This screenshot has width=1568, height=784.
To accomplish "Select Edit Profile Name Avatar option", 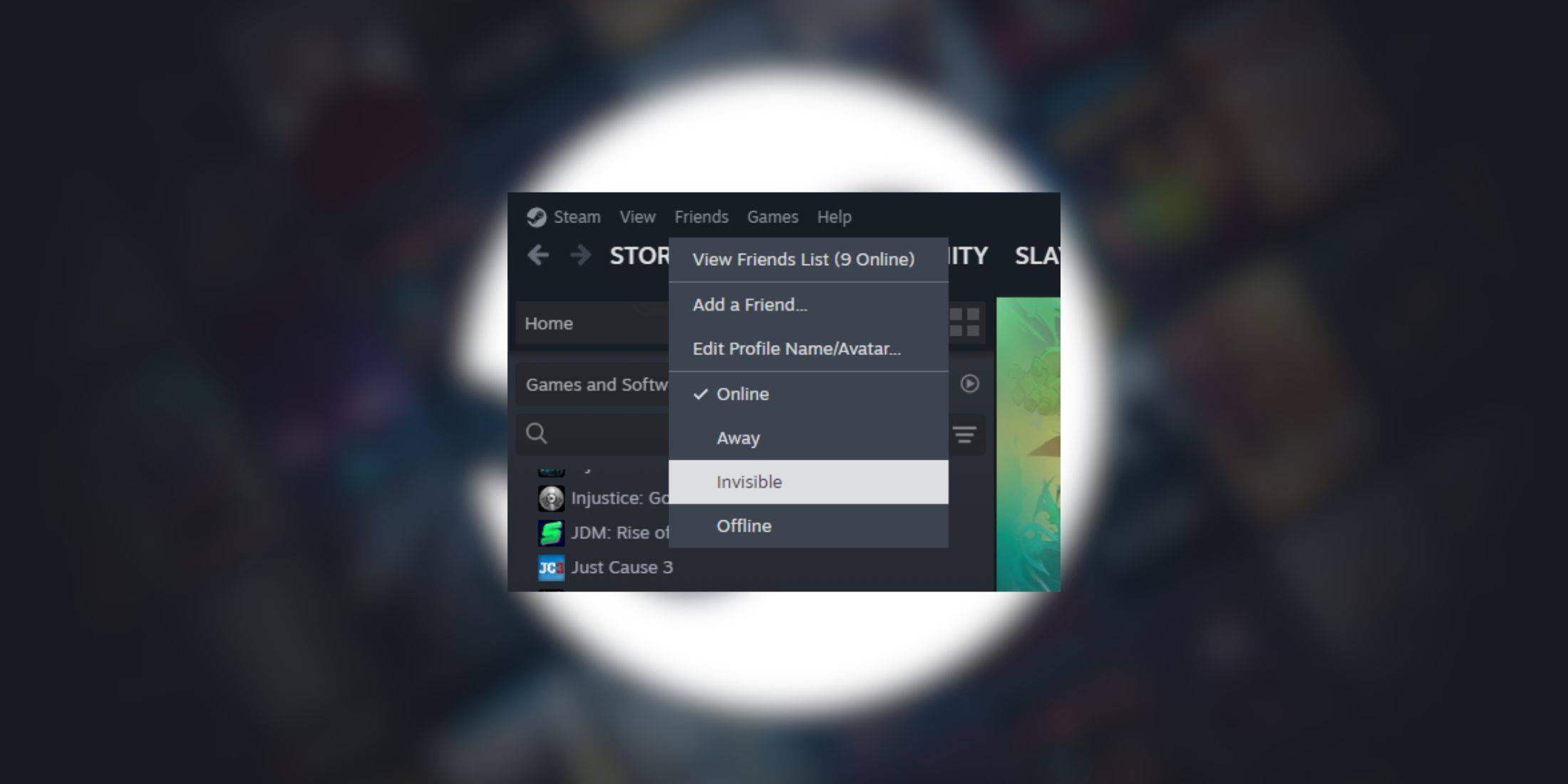I will (797, 349).
